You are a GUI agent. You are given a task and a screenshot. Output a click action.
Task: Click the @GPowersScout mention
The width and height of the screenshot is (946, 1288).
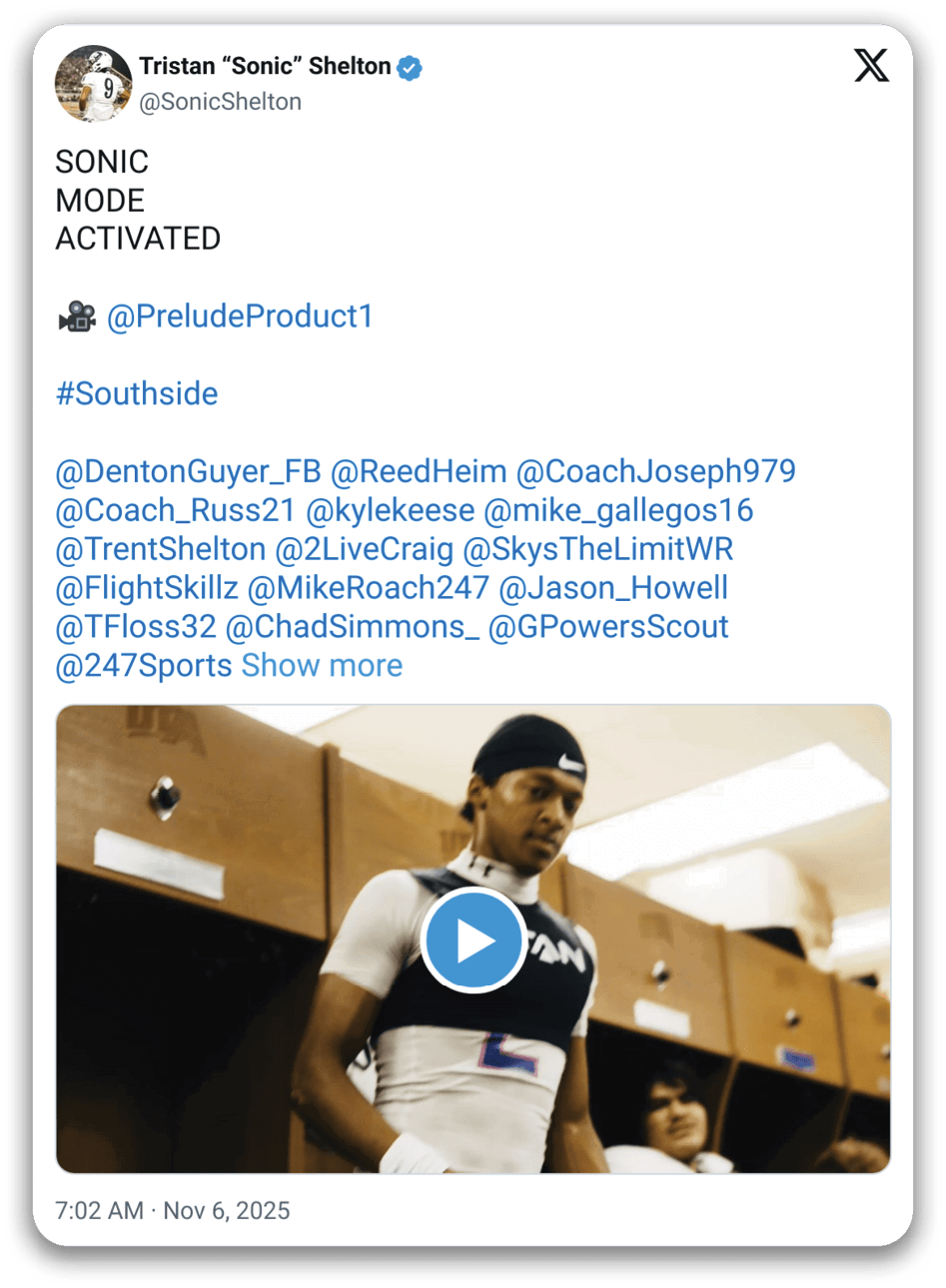point(608,627)
